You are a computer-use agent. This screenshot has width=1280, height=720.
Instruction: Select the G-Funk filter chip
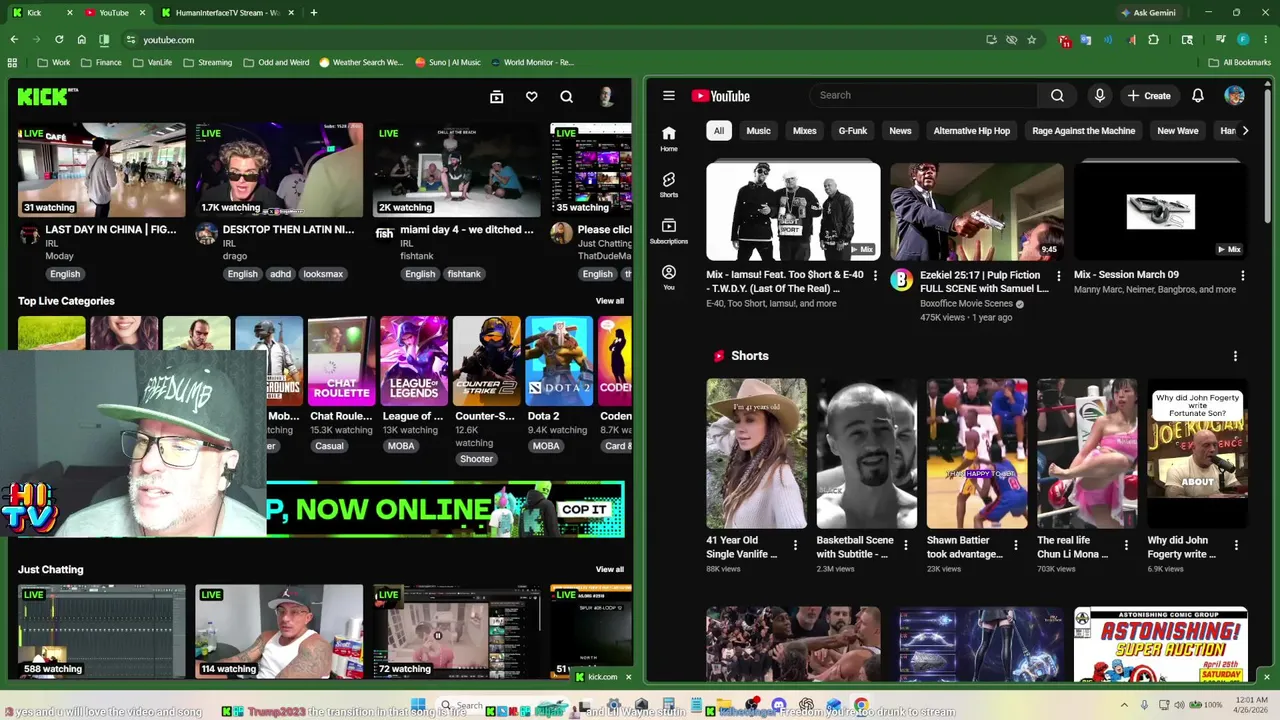pos(853,131)
